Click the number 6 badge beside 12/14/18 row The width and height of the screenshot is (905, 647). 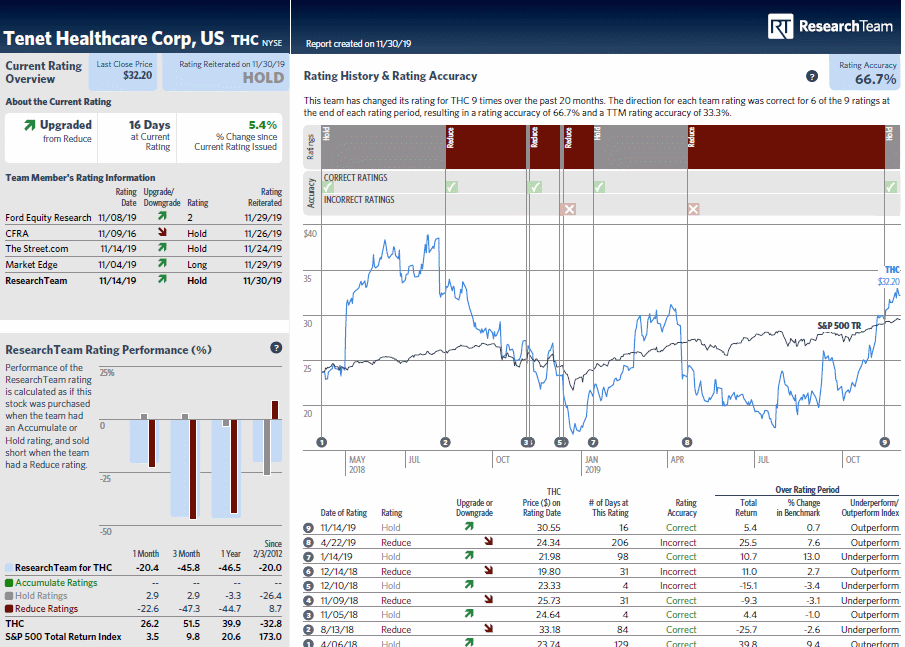coord(309,572)
